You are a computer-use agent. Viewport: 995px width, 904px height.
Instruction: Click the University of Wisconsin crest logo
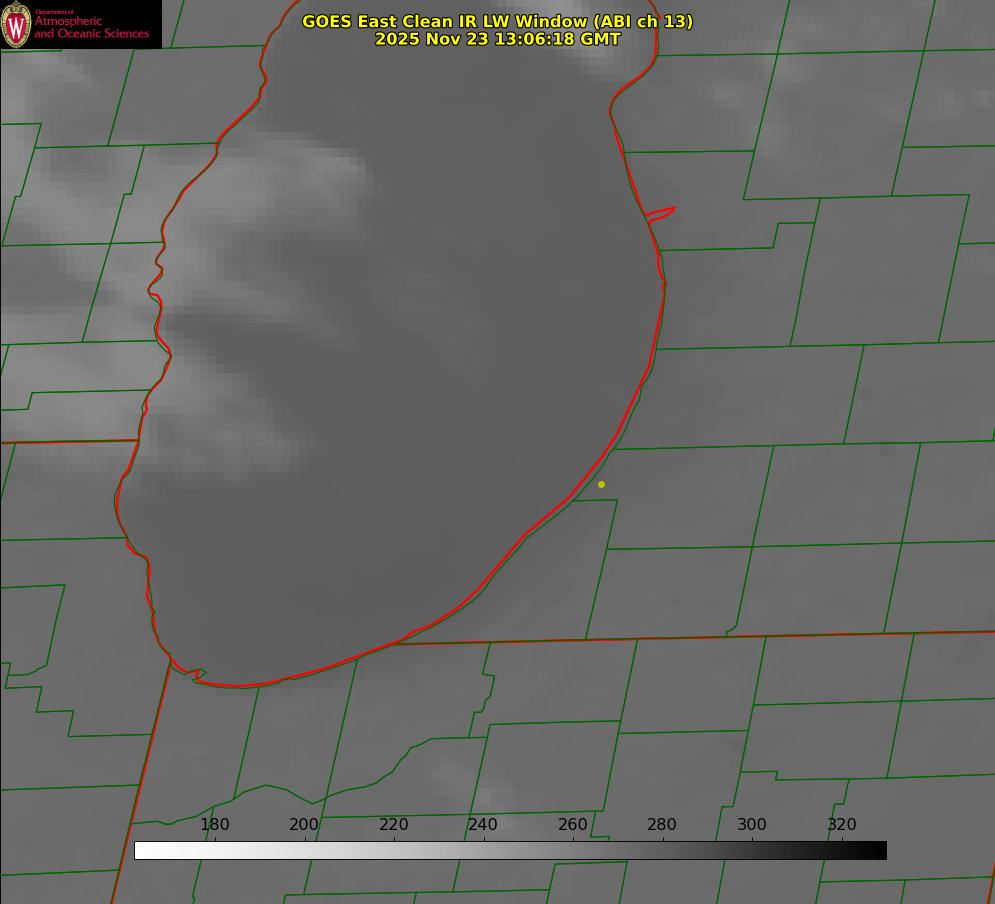pyautogui.click(x=16, y=24)
